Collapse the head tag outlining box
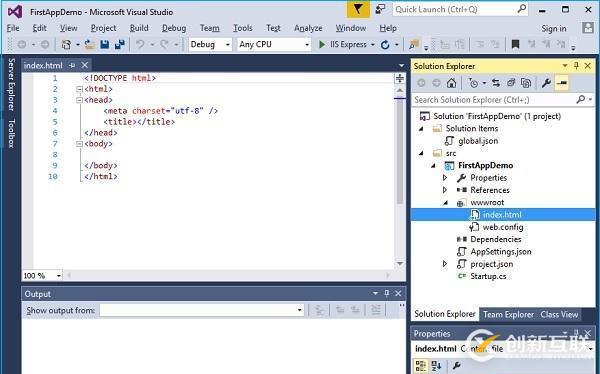The height and width of the screenshot is (374, 600). (x=79, y=100)
